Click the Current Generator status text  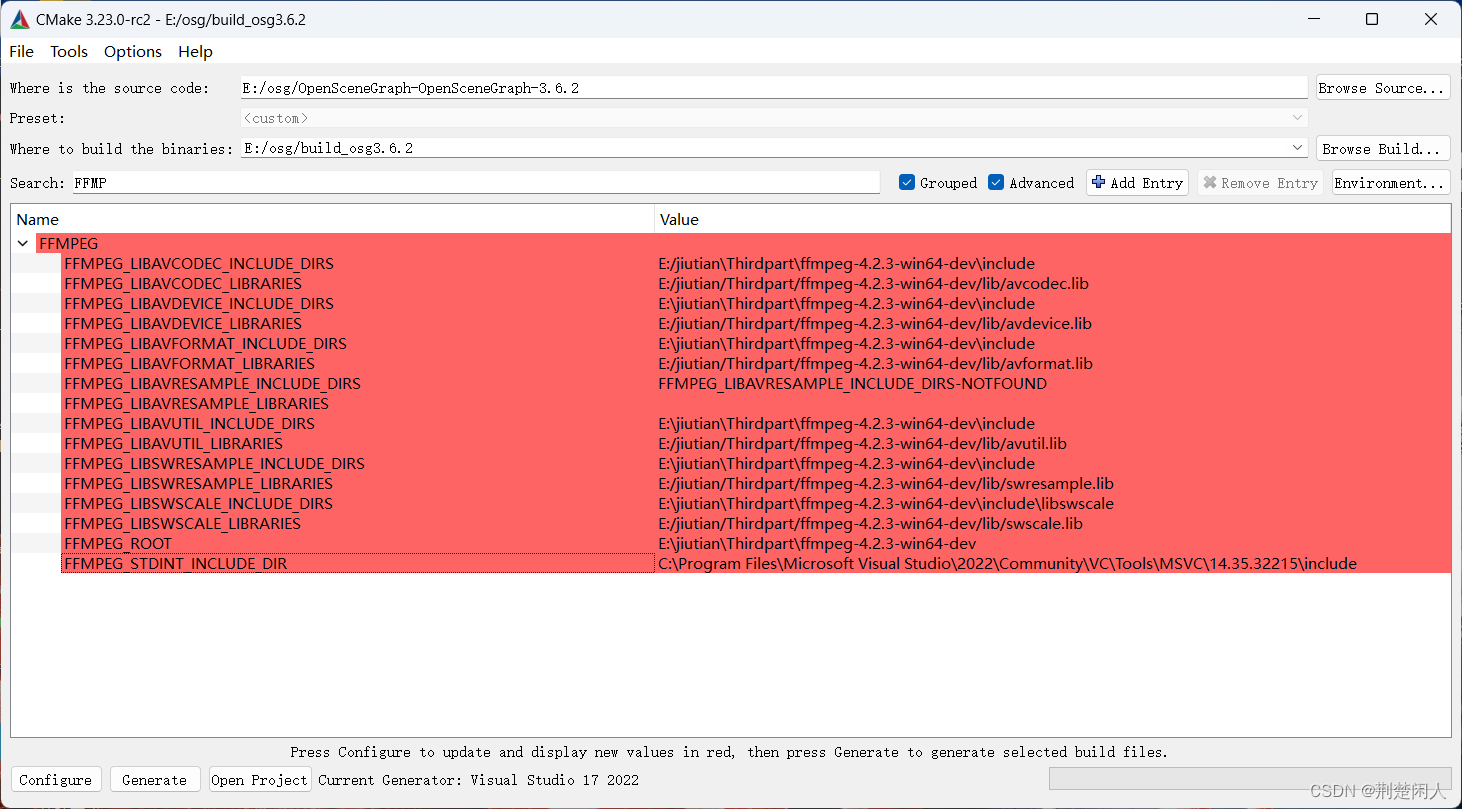tap(478, 780)
